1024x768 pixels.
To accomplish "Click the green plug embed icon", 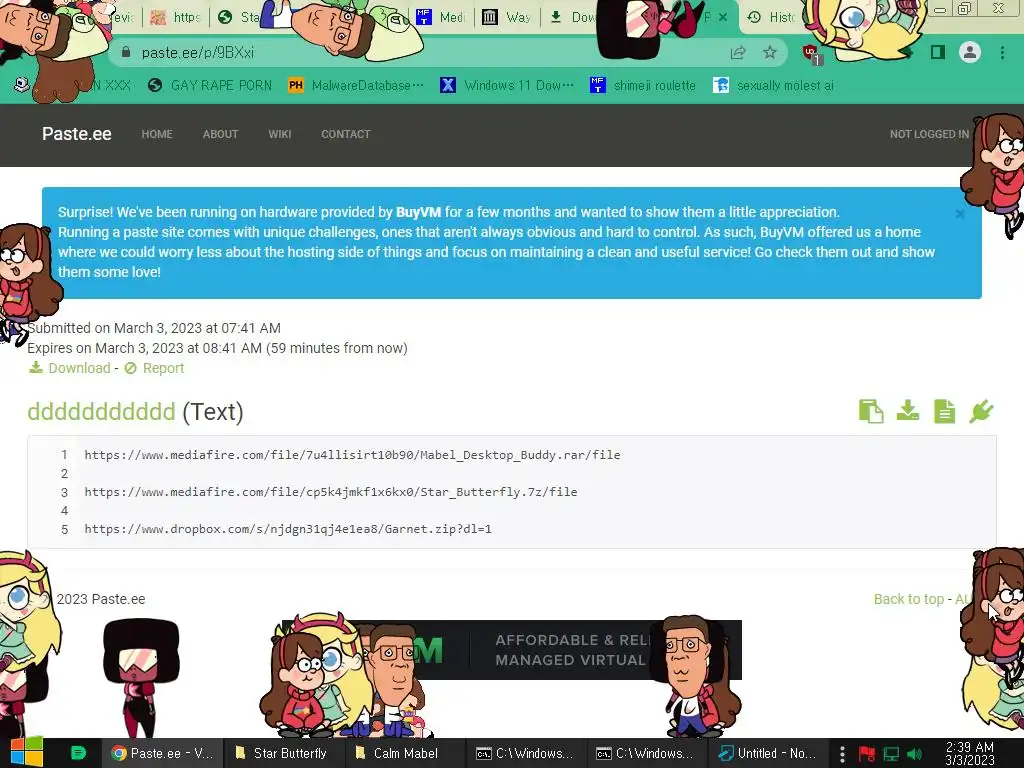I will 981,411.
